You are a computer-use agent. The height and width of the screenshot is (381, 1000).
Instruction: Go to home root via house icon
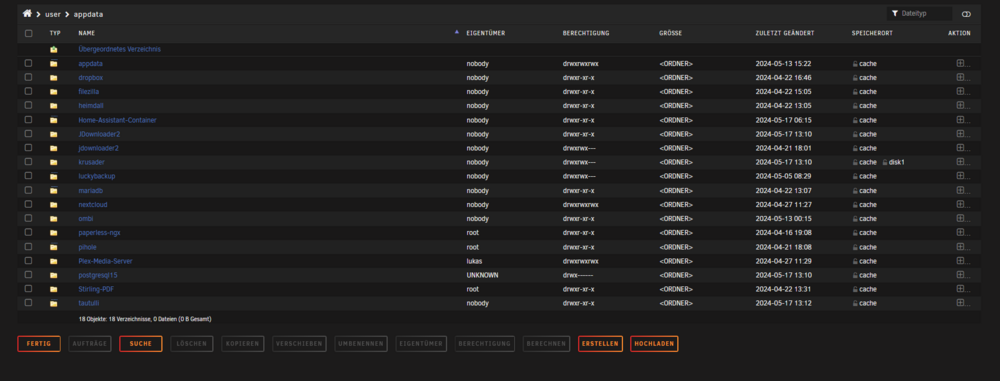pyautogui.click(x=27, y=13)
